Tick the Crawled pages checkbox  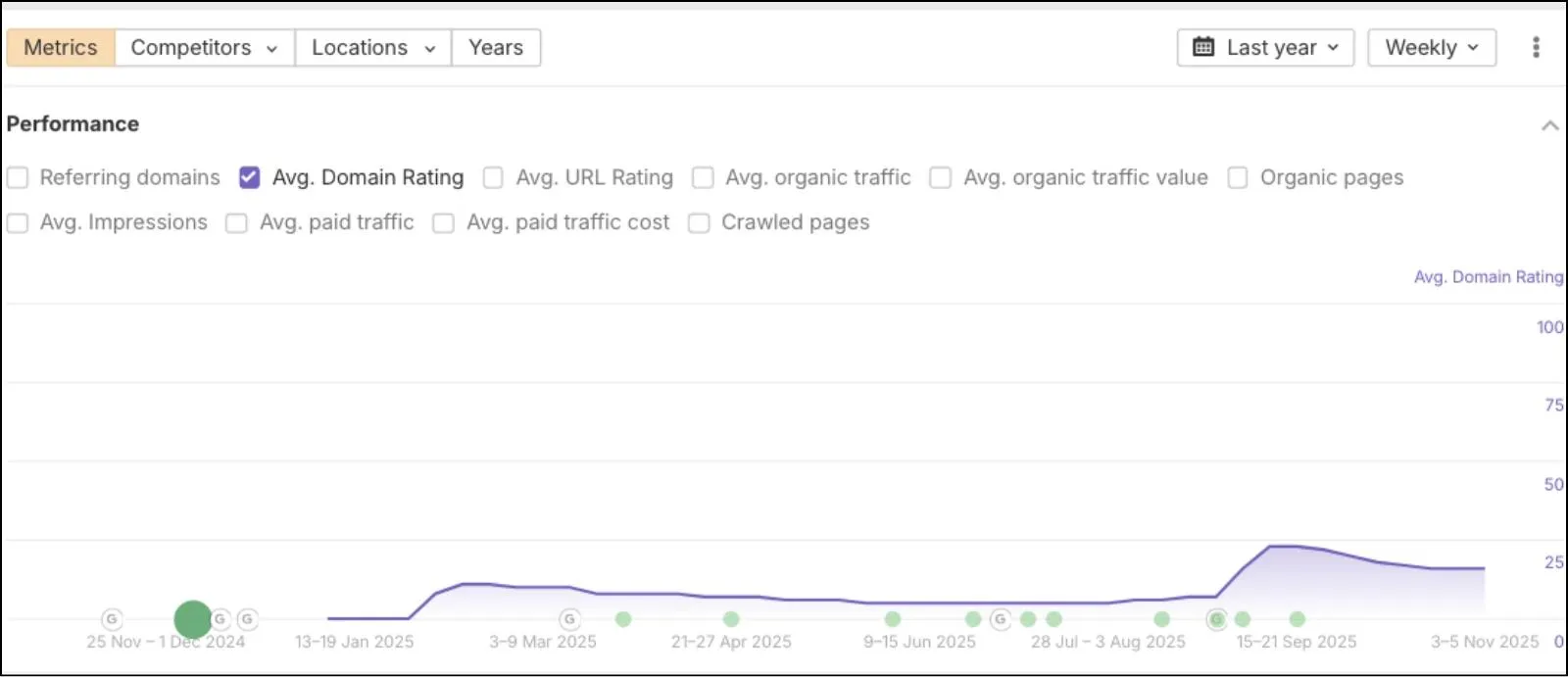pos(699,223)
